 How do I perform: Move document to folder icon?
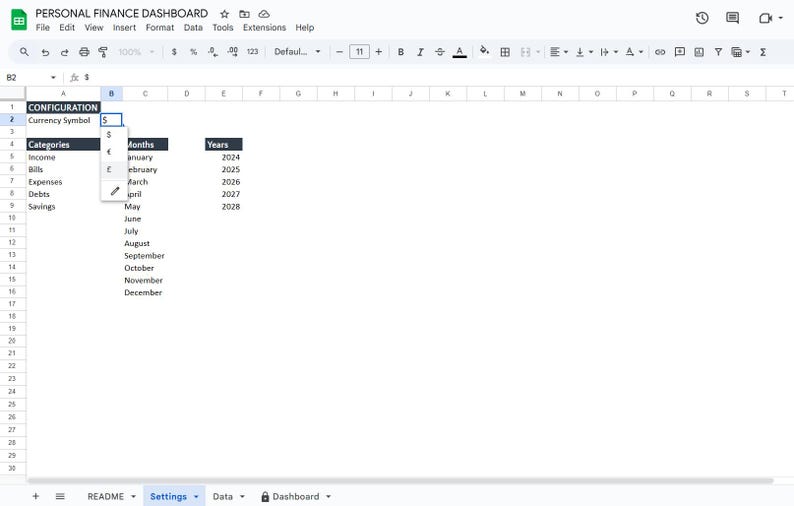point(244,14)
